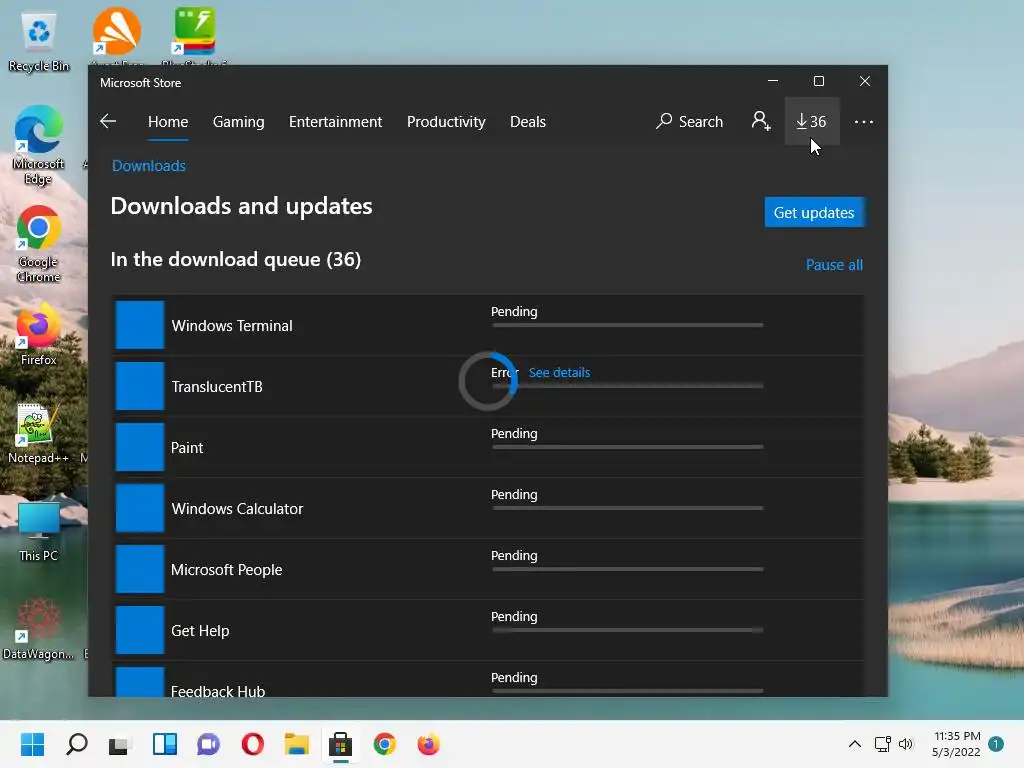
Task: Open the account sign-in icon
Action: click(760, 121)
